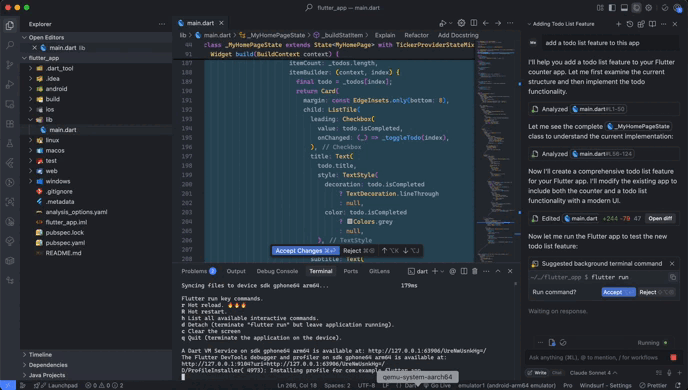Select the main.dart editor tab
The height and width of the screenshot is (390, 688).
coord(200,23)
